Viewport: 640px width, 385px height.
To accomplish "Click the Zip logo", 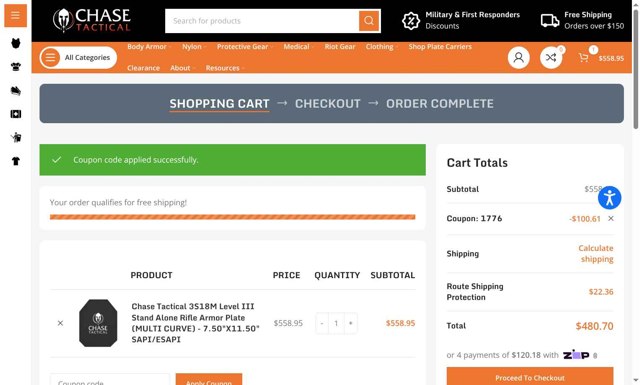I will click(x=576, y=354).
